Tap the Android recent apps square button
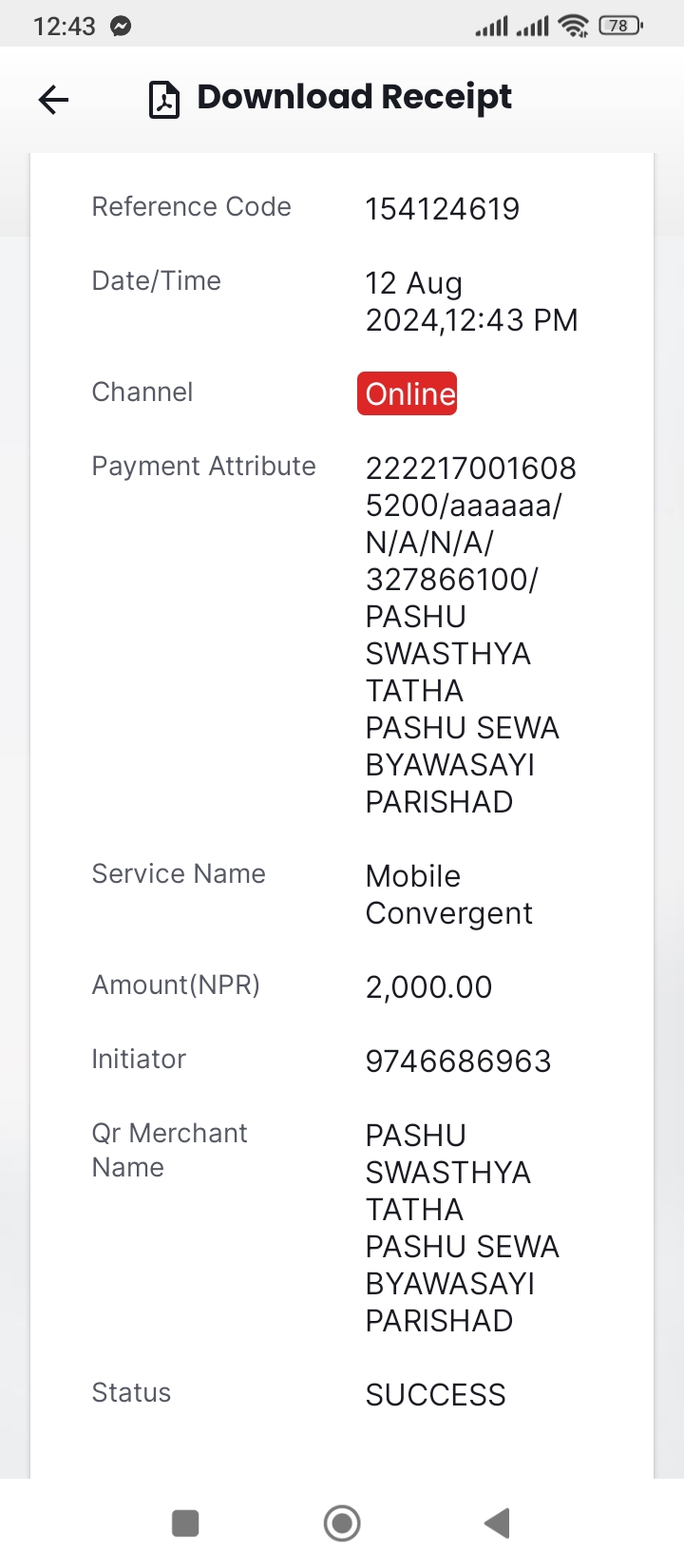Viewport: 684px width, 1568px height. tap(185, 1523)
